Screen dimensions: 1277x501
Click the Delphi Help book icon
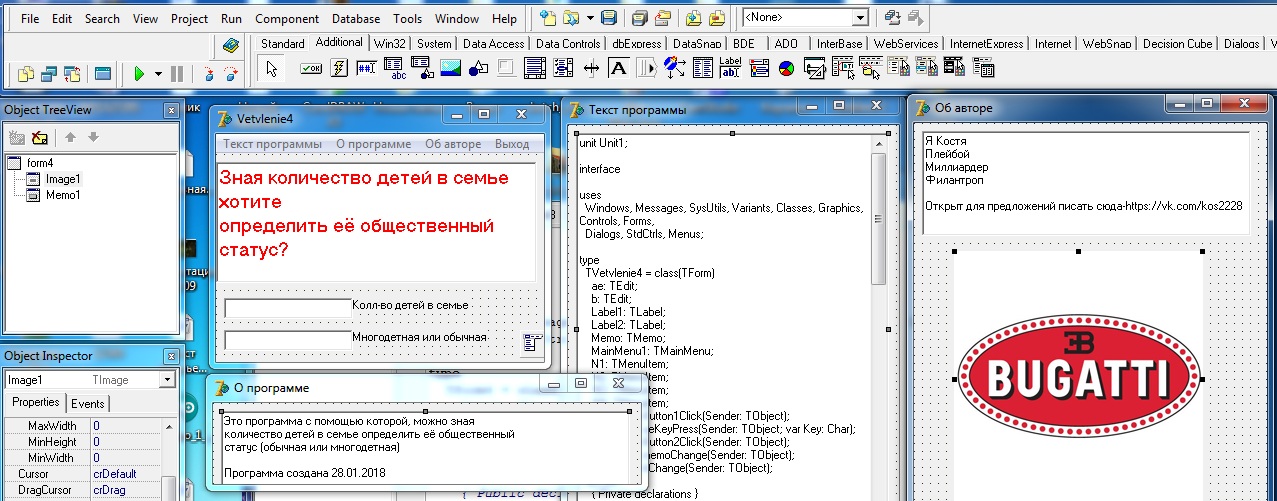pos(231,45)
